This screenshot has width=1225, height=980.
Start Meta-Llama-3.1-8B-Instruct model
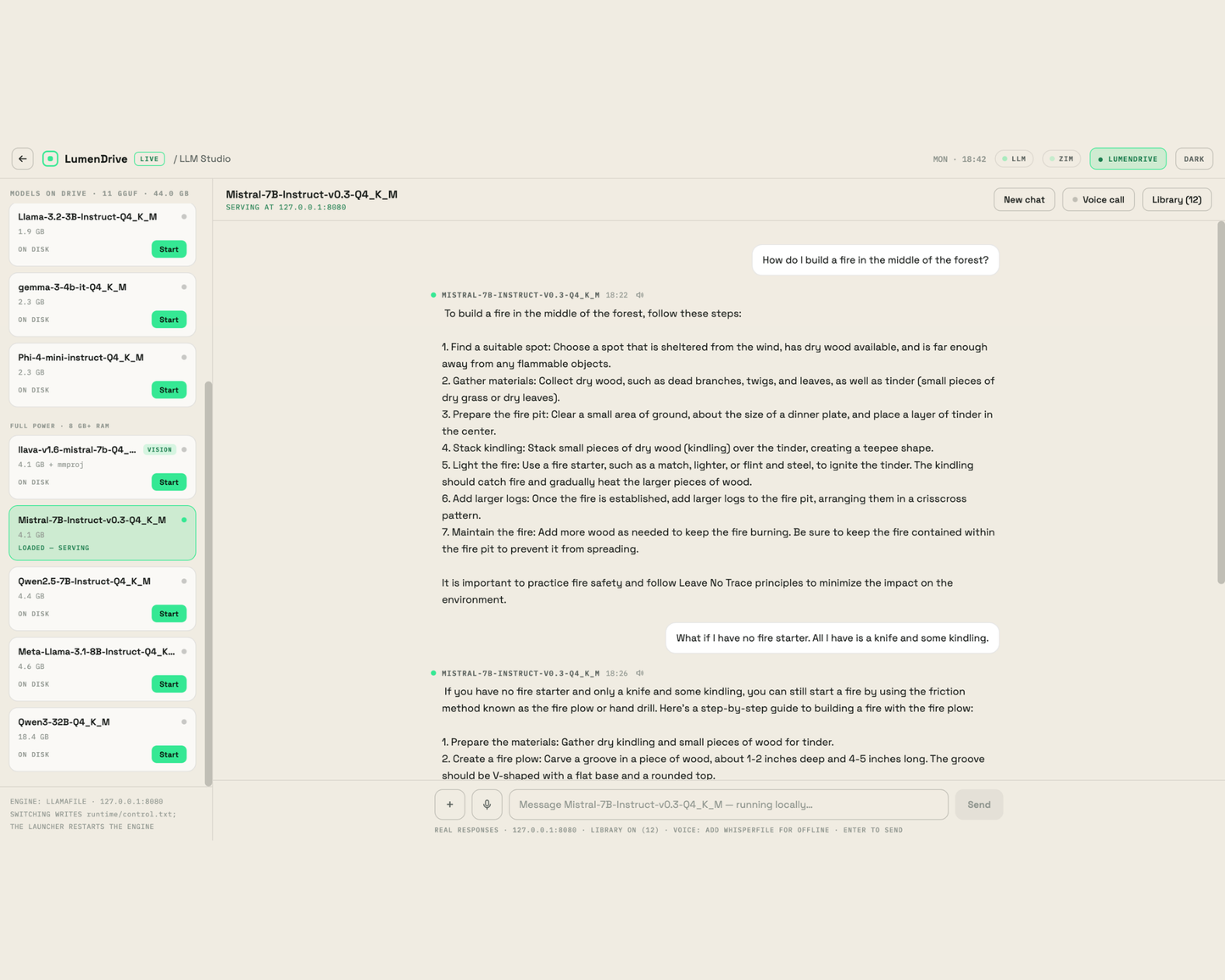point(169,684)
